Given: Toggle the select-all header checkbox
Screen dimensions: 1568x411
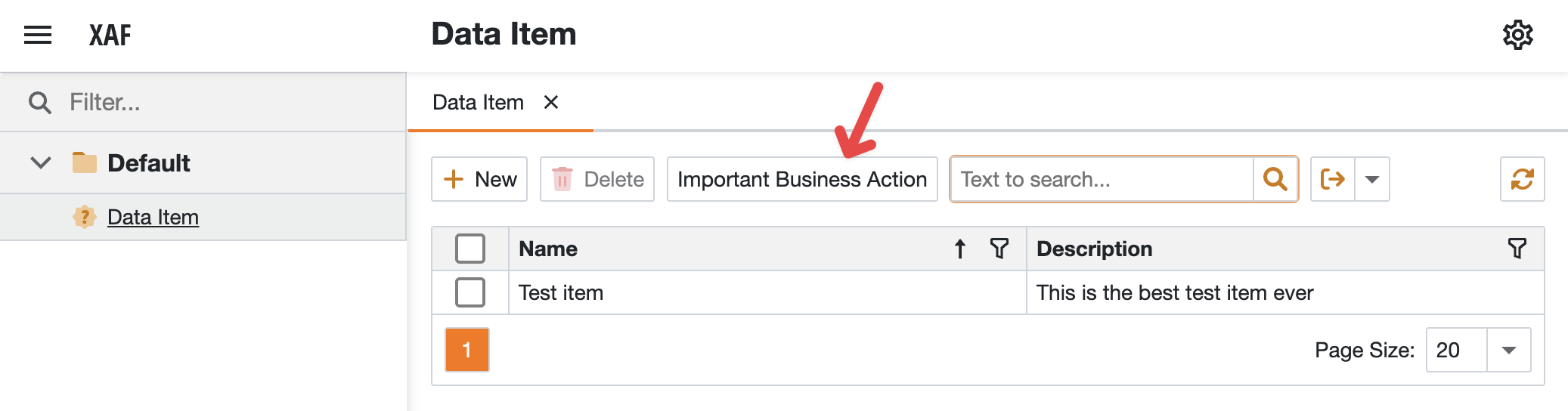Looking at the screenshot, I should click(470, 249).
